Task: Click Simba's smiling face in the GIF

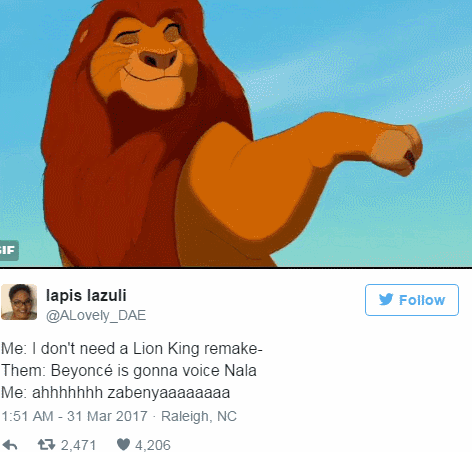Action: coord(147,63)
